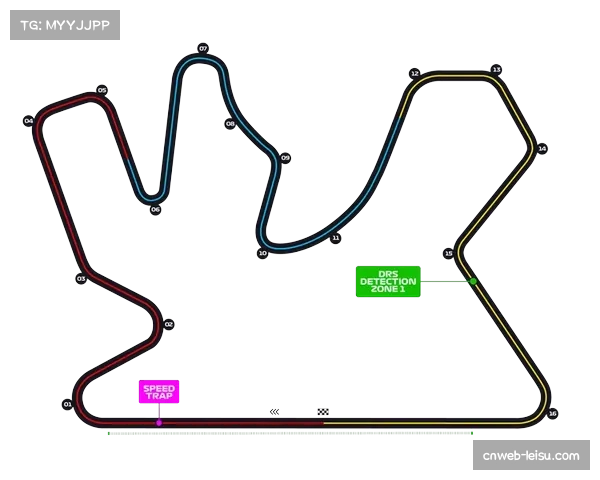Select turn marker 02

coord(169,324)
